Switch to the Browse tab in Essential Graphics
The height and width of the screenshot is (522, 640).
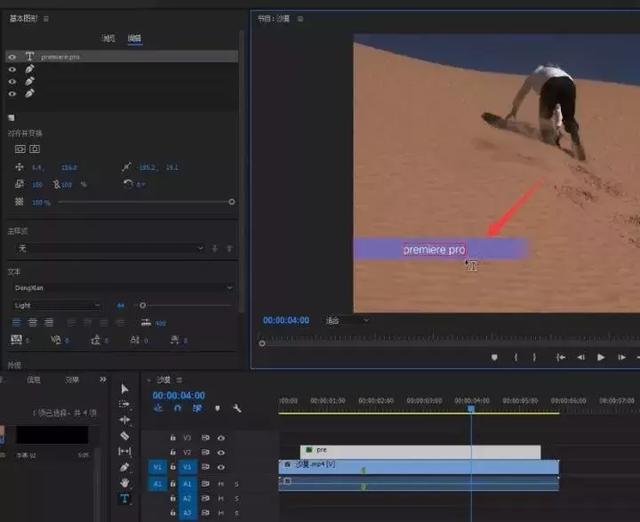pyautogui.click(x=108, y=38)
